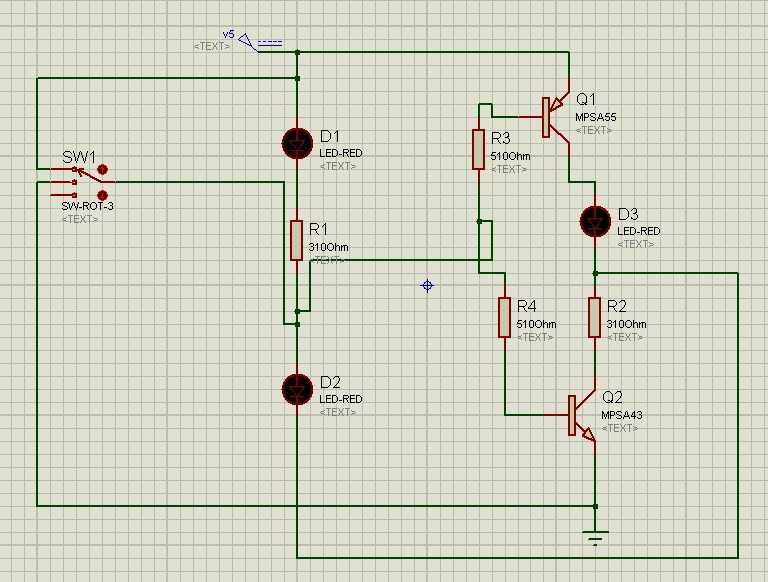Click the blue origin marker crosshair

(x=427, y=286)
